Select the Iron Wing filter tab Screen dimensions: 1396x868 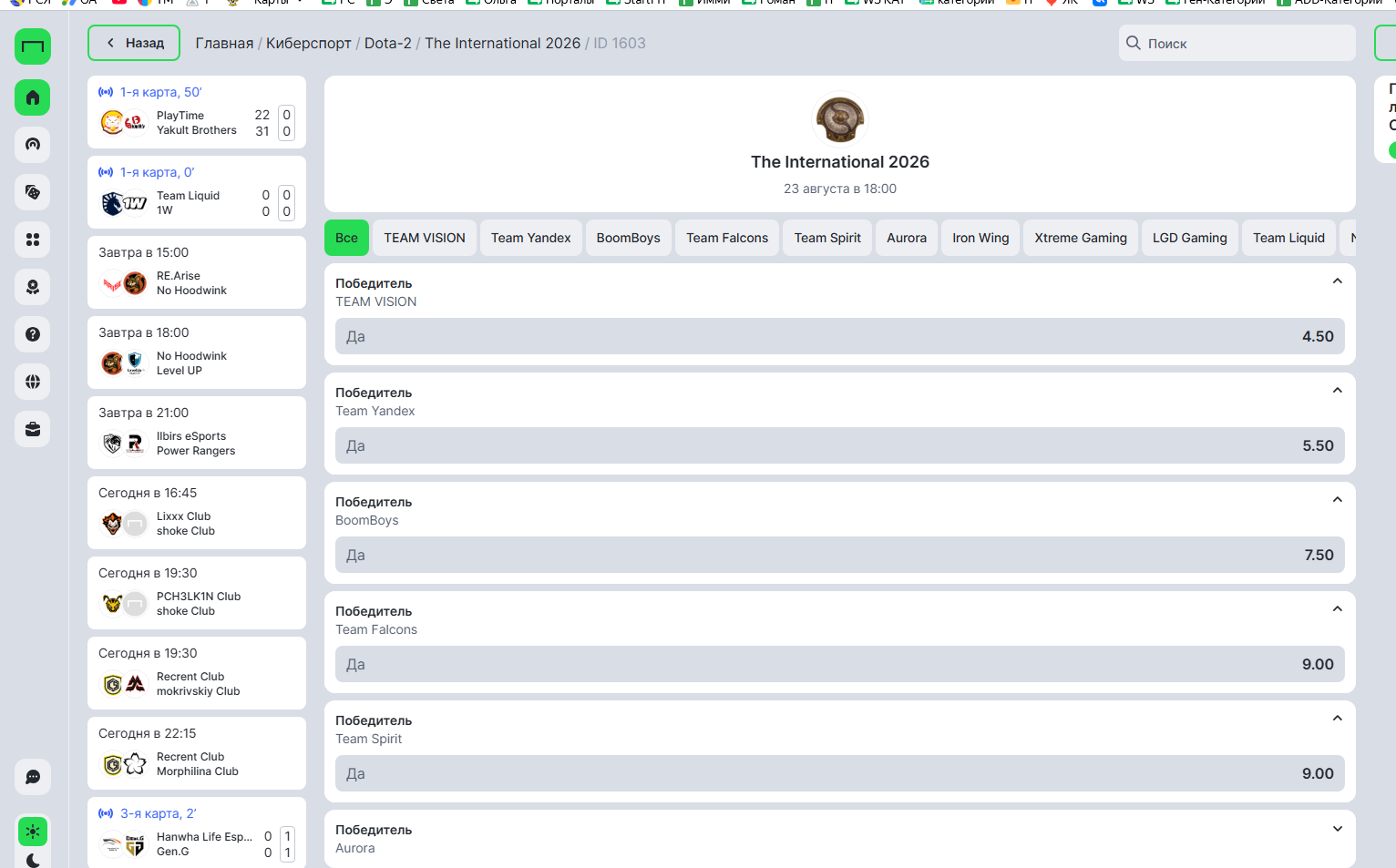(x=980, y=238)
